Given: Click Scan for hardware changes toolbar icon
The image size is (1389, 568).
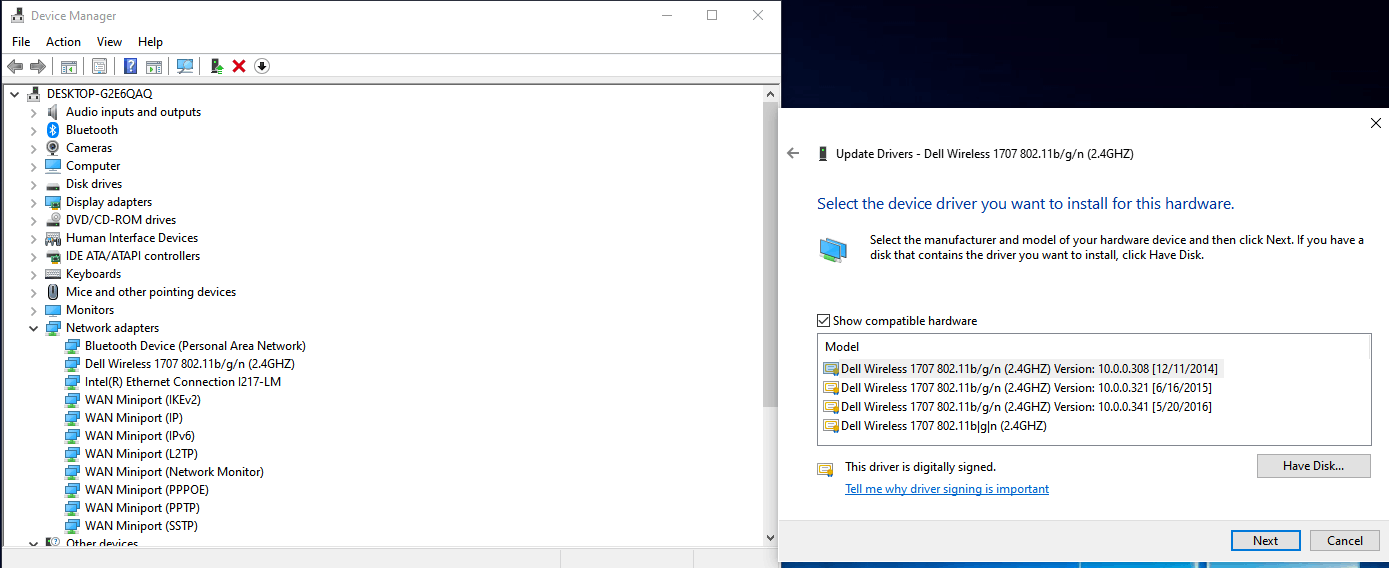Looking at the screenshot, I should click(185, 66).
